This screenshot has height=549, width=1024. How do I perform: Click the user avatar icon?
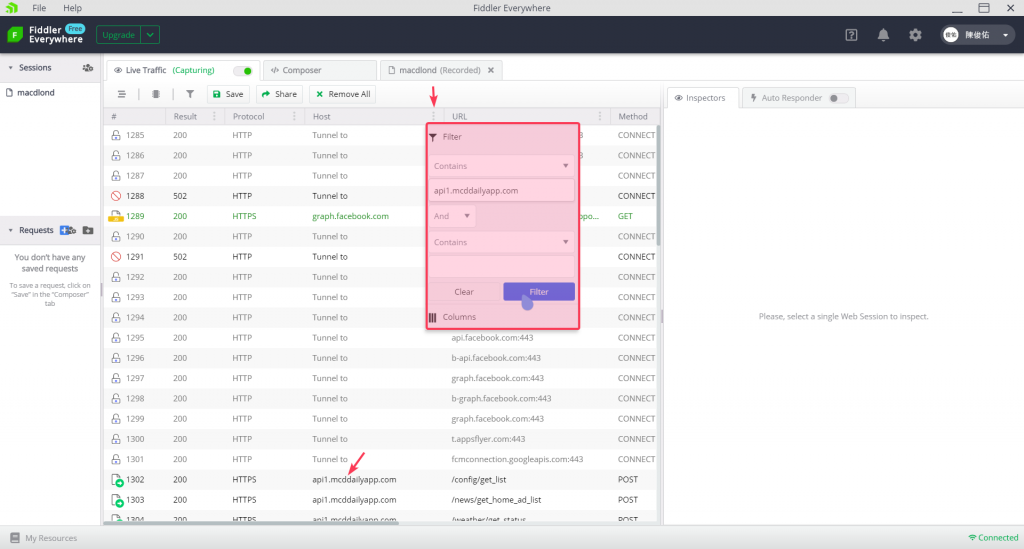click(951, 35)
